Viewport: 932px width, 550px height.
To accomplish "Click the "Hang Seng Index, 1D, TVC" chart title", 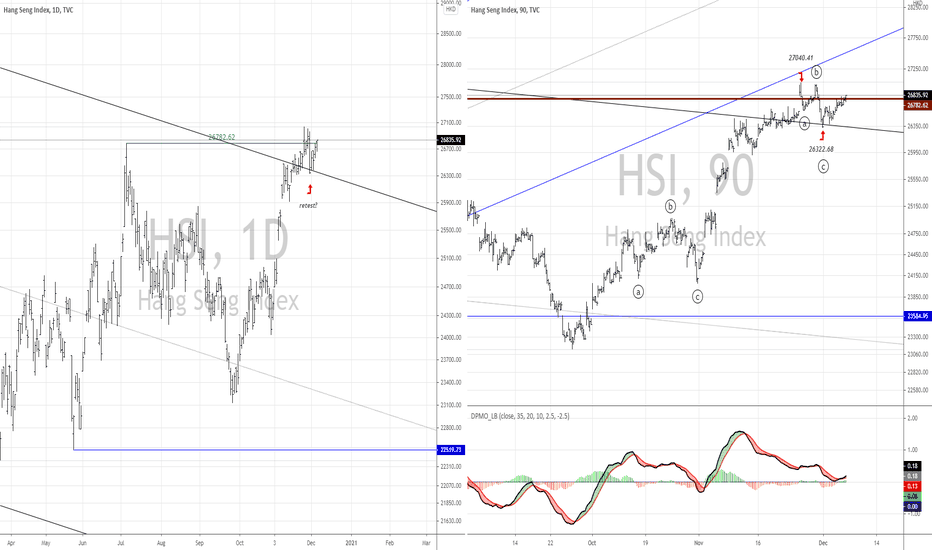I will [x=38, y=10].
